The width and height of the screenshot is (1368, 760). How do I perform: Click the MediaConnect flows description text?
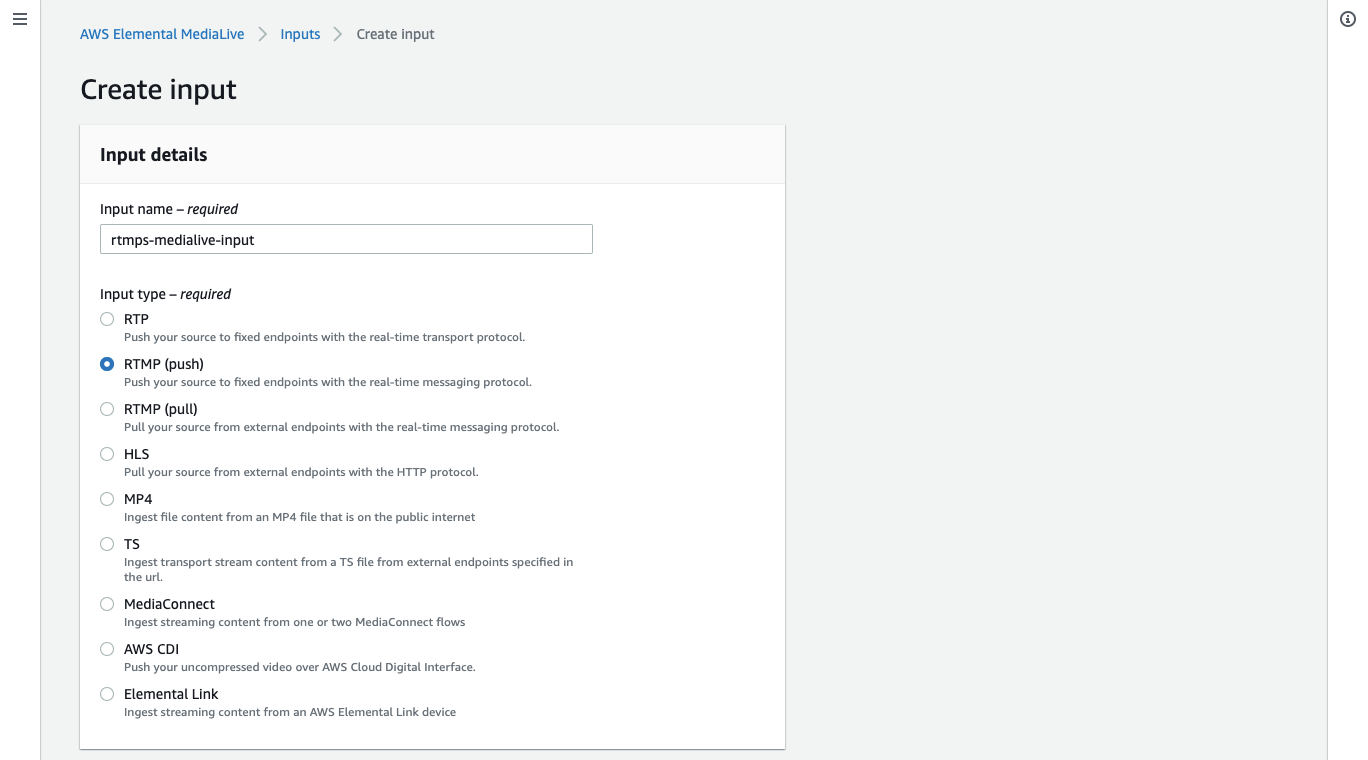coord(294,622)
